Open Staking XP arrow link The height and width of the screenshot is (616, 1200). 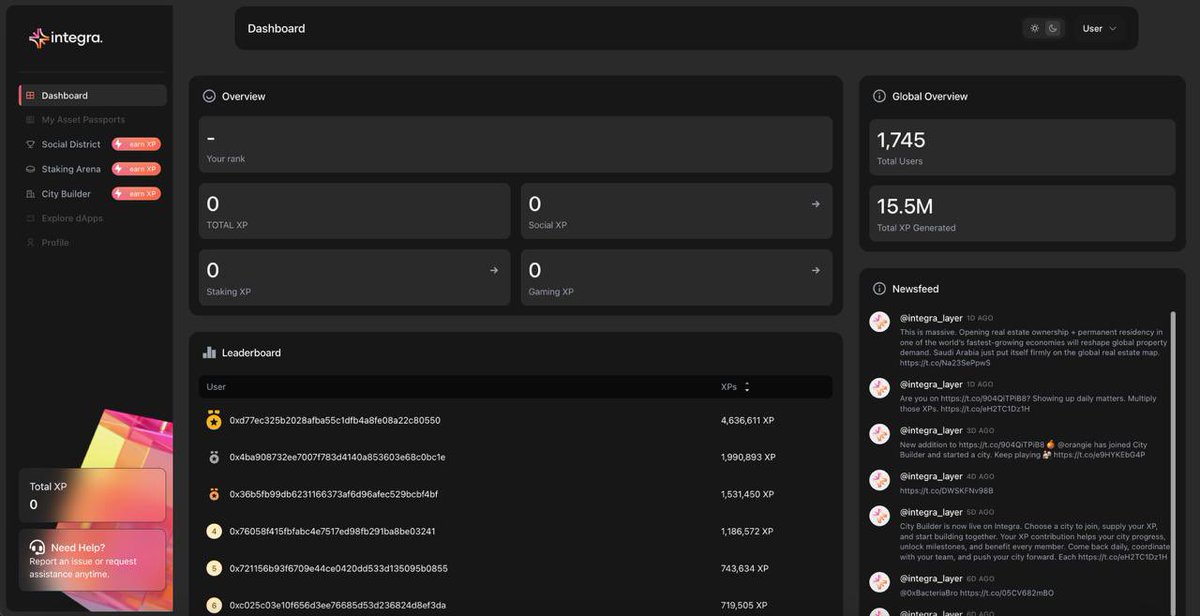pyautogui.click(x=494, y=270)
